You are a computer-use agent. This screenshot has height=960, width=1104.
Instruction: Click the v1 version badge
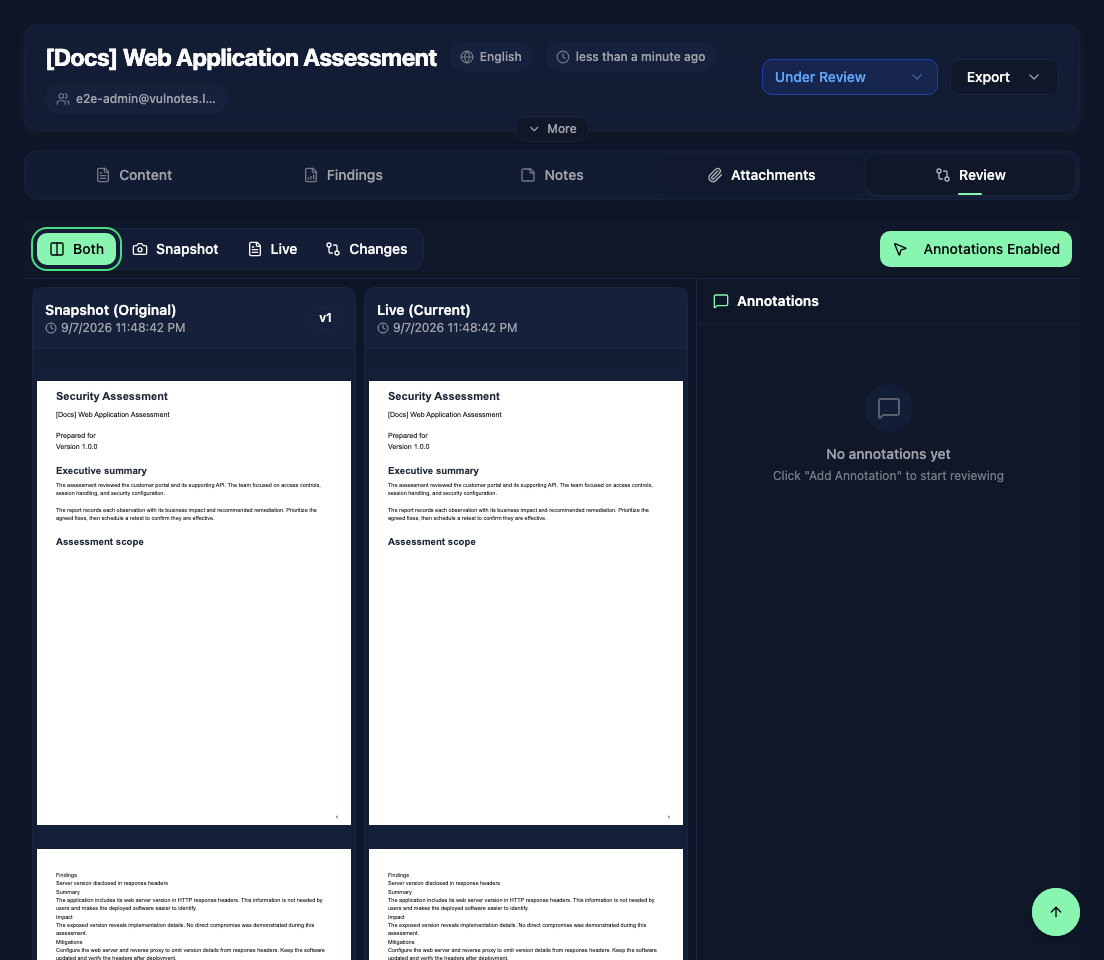[x=325, y=318]
